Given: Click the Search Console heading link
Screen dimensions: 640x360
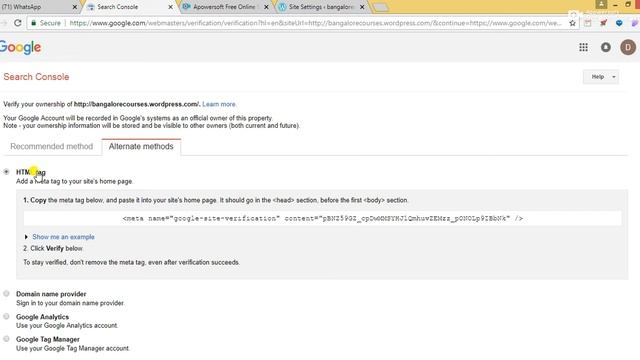Looking at the screenshot, I should pos(36,77).
